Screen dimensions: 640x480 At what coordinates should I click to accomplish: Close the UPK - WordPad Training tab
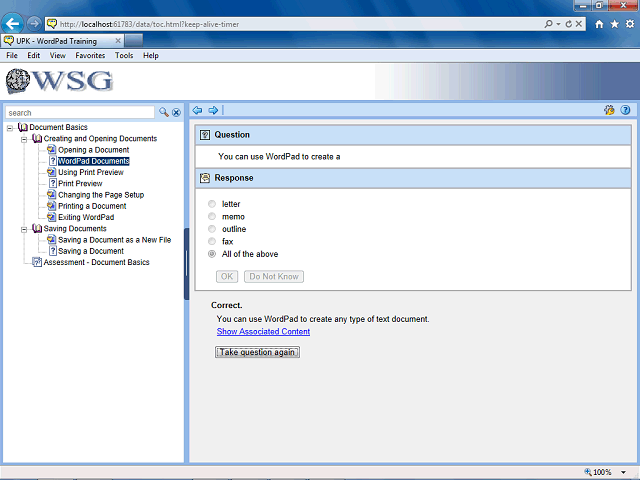(x=118, y=41)
